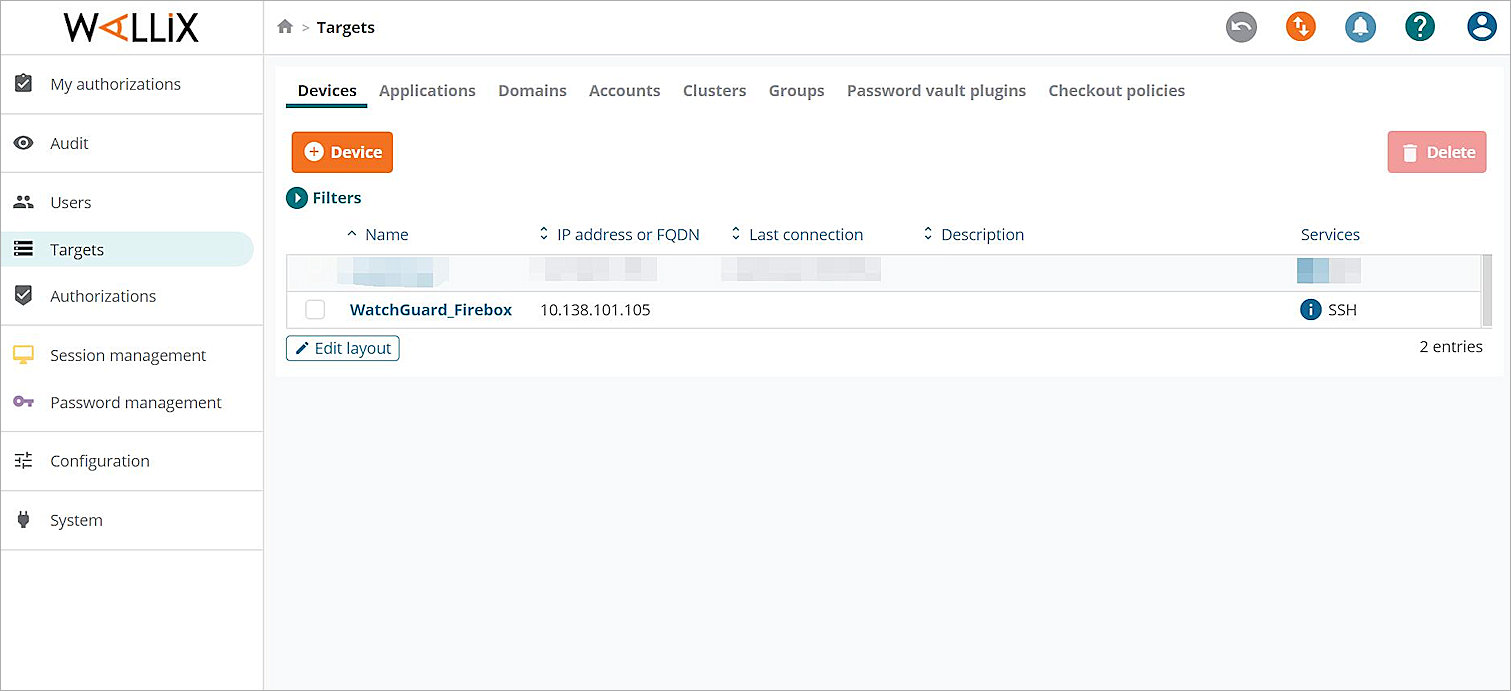Open Password management
The height and width of the screenshot is (691, 1511).
(135, 402)
